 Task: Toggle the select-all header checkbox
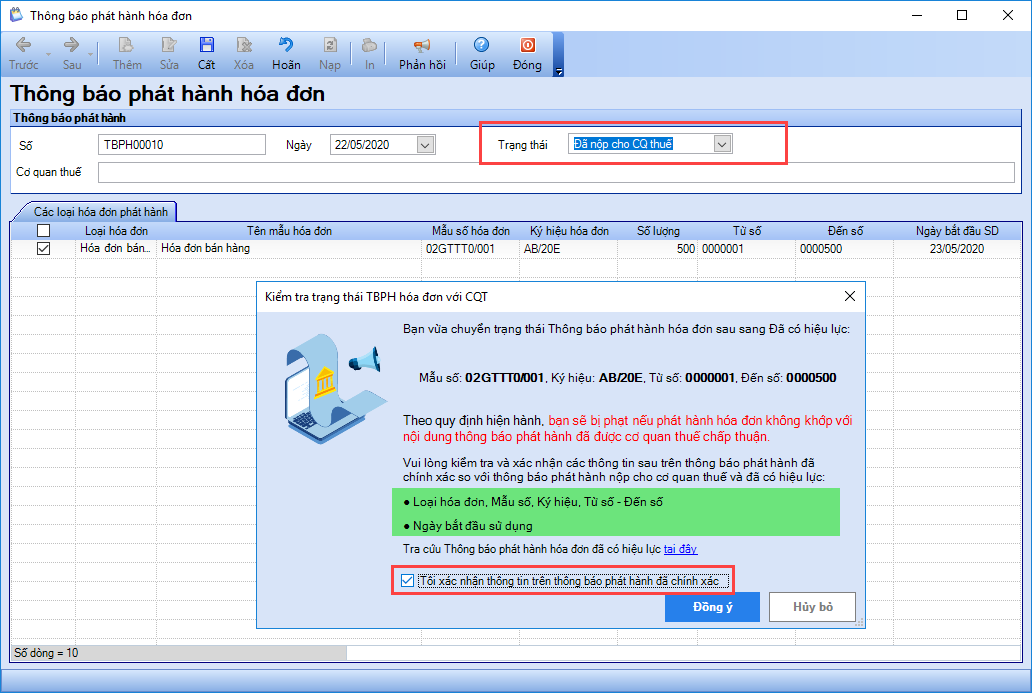pyautogui.click(x=43, y=231)
